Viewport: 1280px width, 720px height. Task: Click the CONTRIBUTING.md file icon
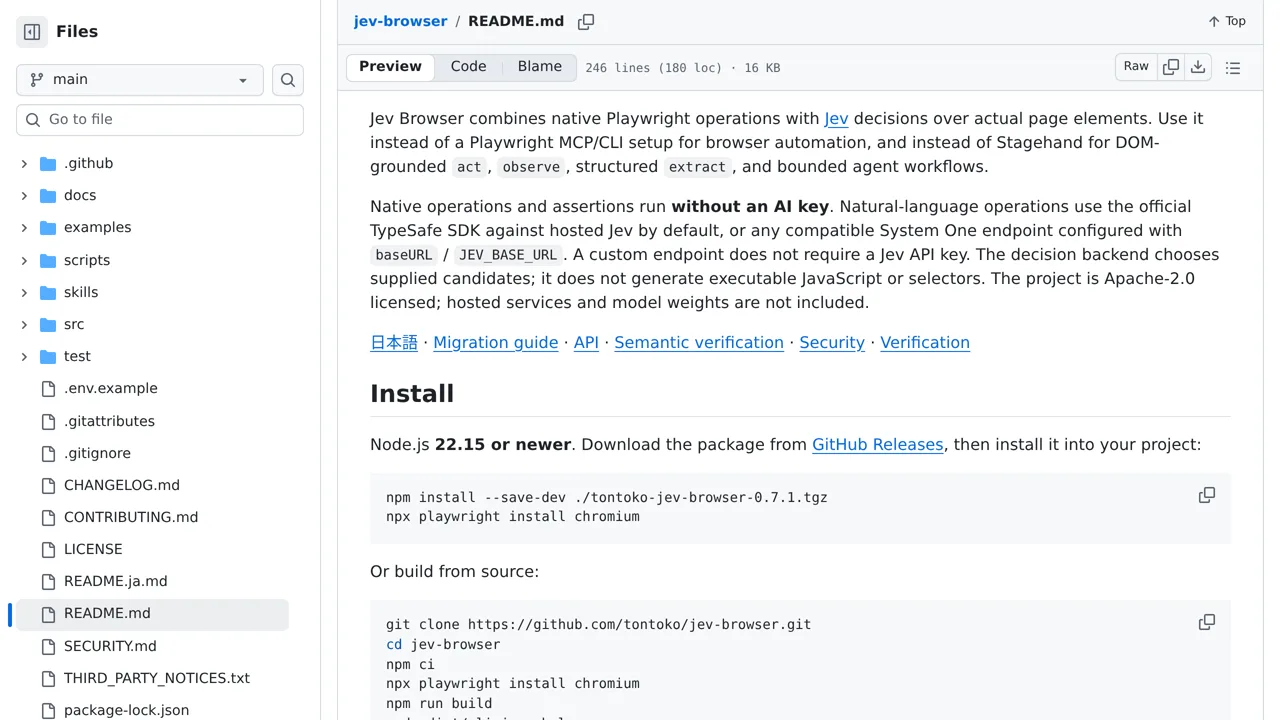48,517
